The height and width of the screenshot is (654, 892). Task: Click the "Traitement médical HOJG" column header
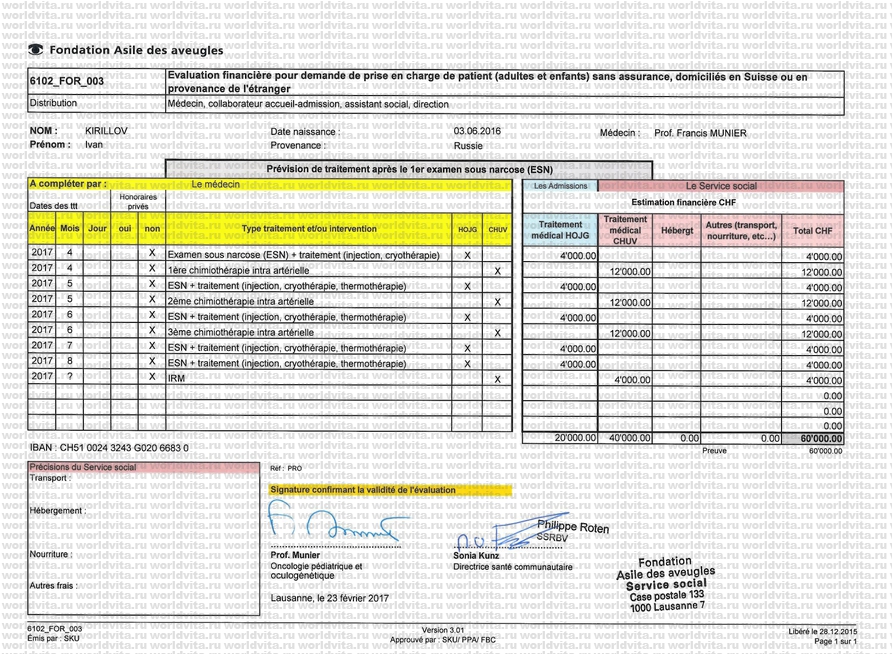560,230
